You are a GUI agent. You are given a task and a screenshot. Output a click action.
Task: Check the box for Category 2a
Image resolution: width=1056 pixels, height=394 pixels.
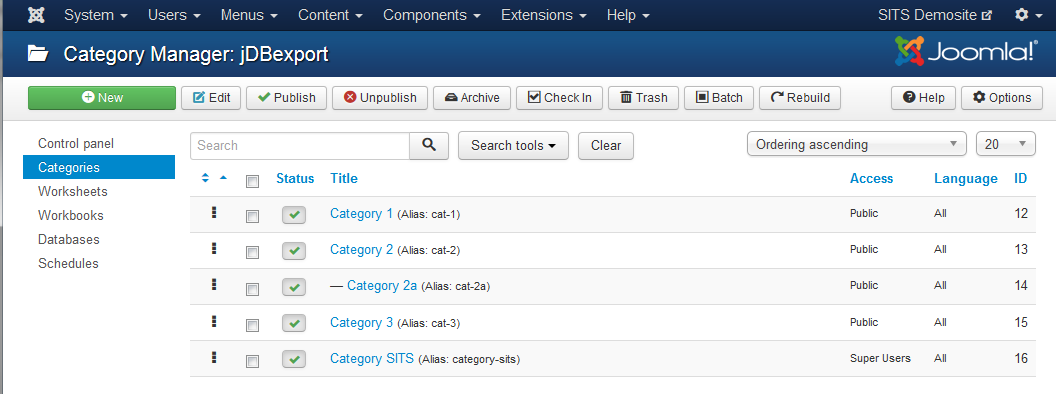[253, 289]
